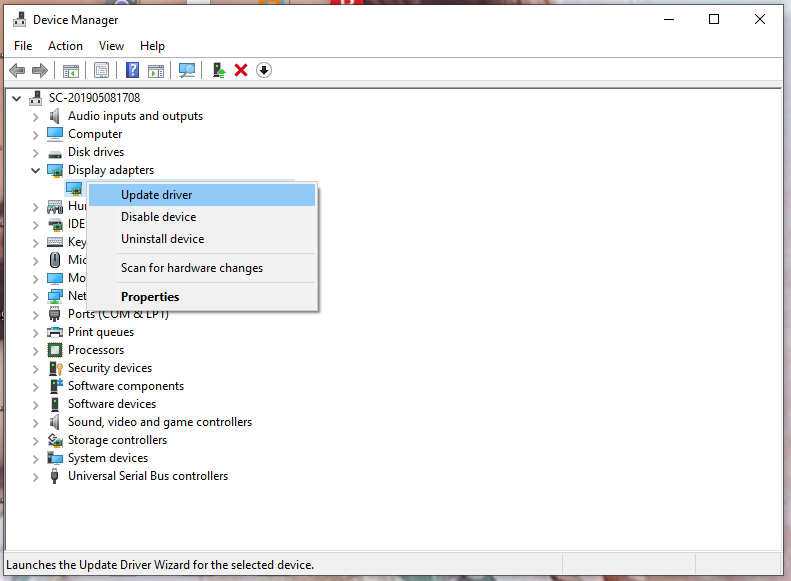Viewport: 791px width, 581px height.
Task: Select the SC-201905081708 computer name
Action: coord(94,98)
